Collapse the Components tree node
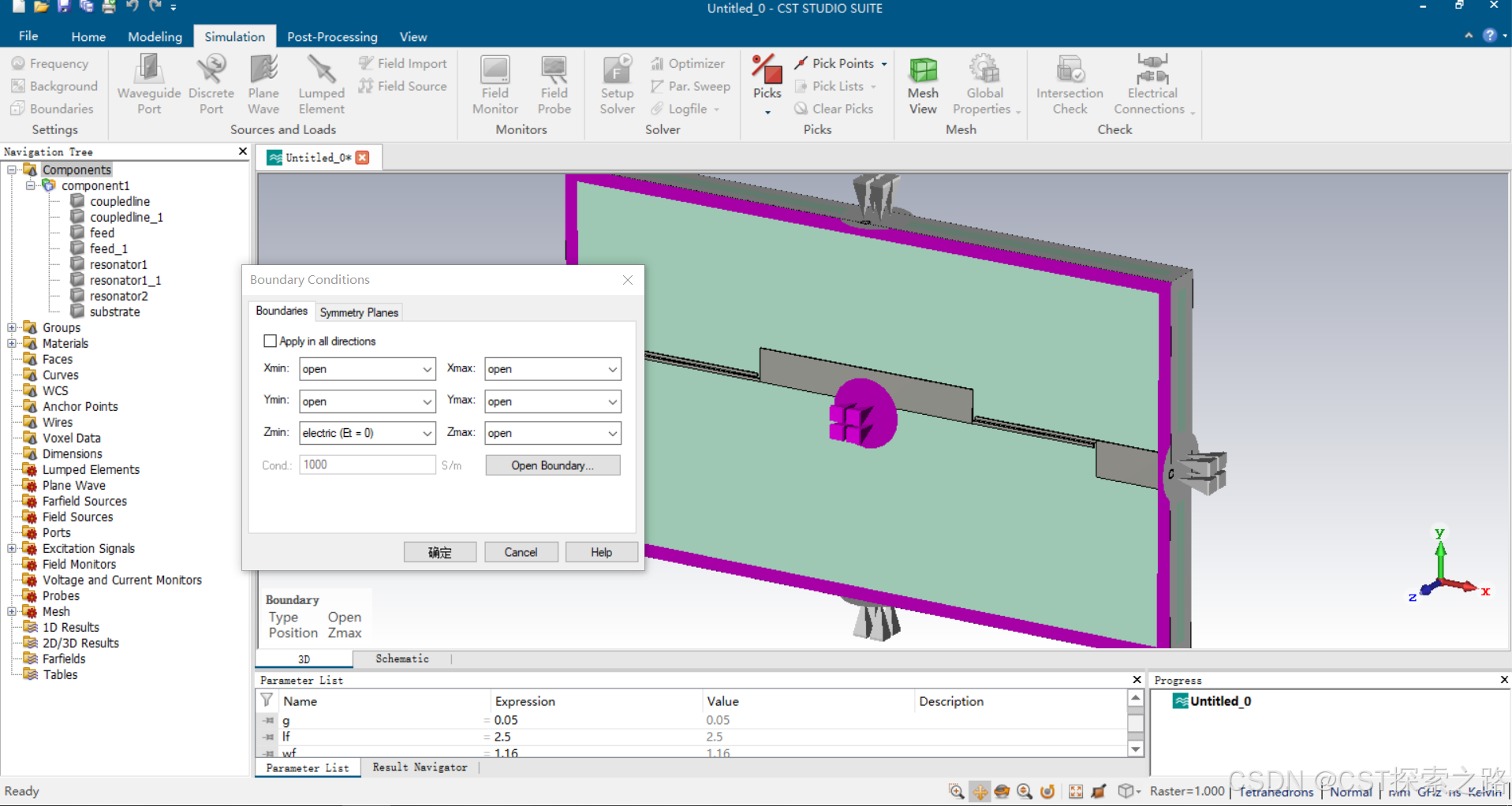 (12, 170)
